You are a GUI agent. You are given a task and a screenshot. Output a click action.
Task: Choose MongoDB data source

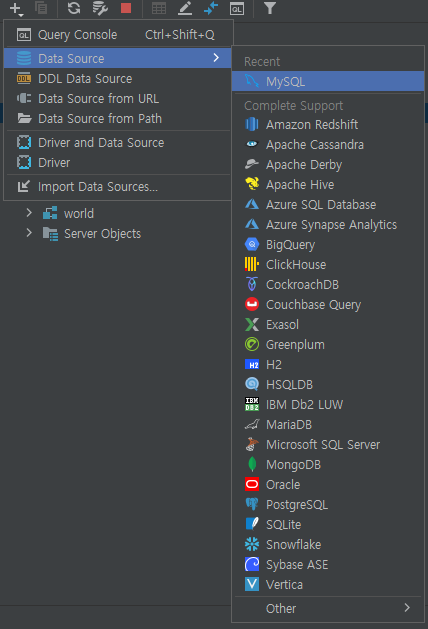pyautogui.click(x=328, y=465)
